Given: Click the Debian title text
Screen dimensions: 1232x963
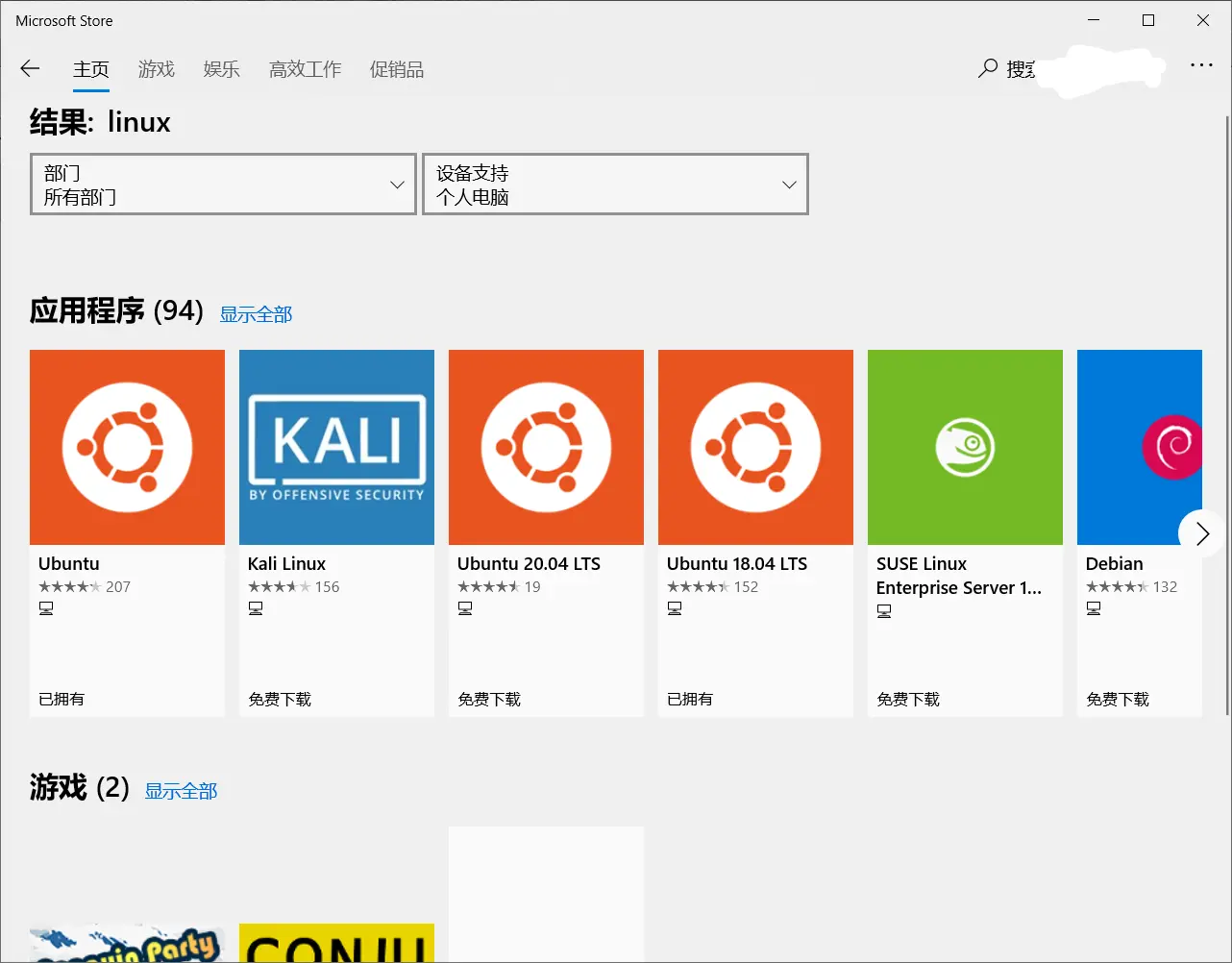Looking at the screenshot, I should pyautogui.click(x=1115, y=564).
